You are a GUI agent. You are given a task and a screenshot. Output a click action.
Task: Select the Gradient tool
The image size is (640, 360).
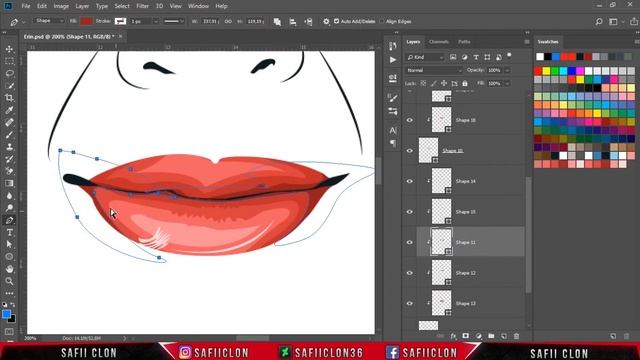tap(9, 183)
